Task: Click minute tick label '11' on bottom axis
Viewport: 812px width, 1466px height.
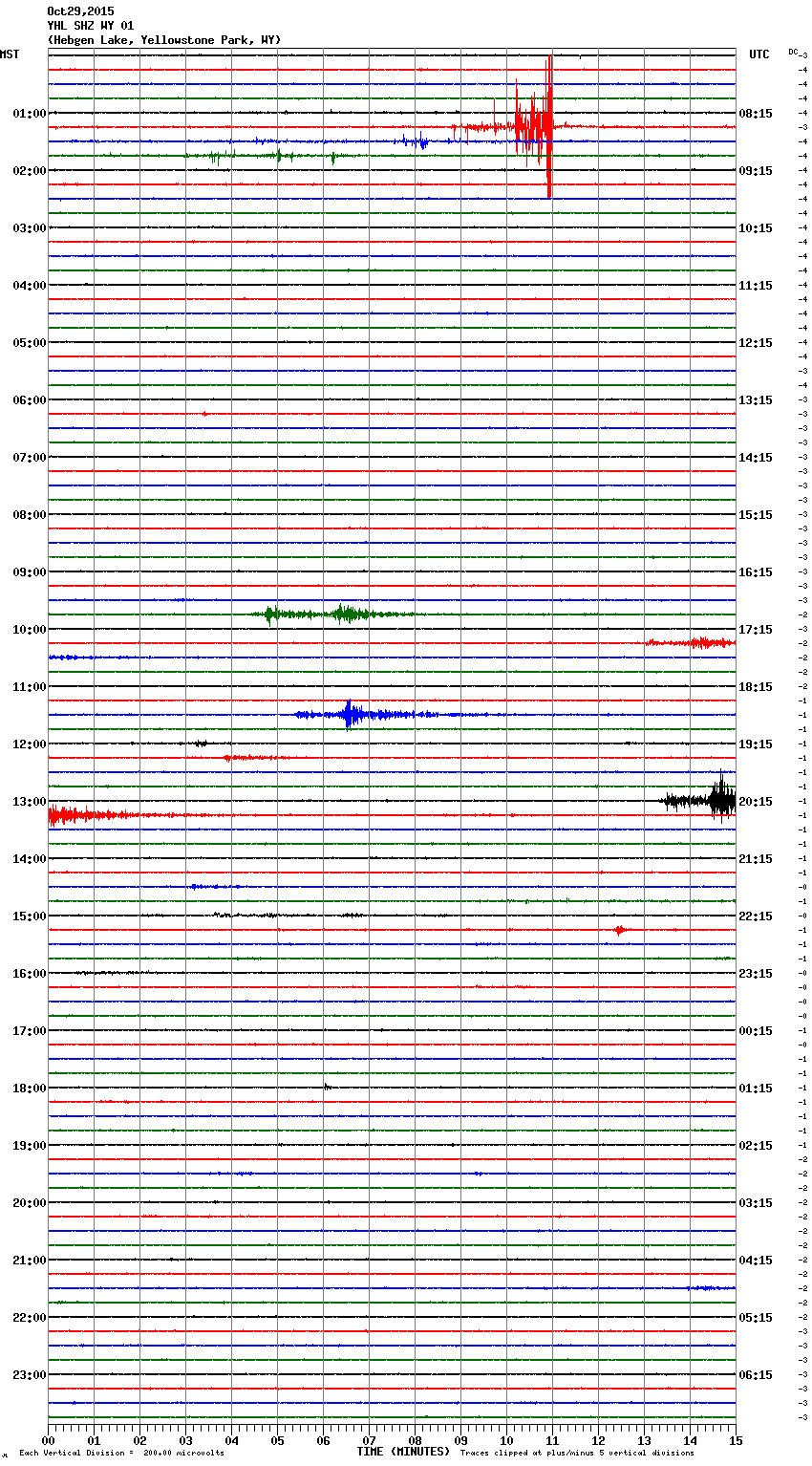Action: pyautogui.click(x=552, y=1440)
